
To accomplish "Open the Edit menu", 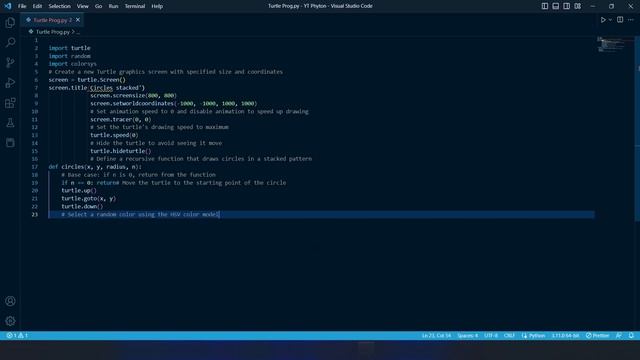I will pos(37,6).
